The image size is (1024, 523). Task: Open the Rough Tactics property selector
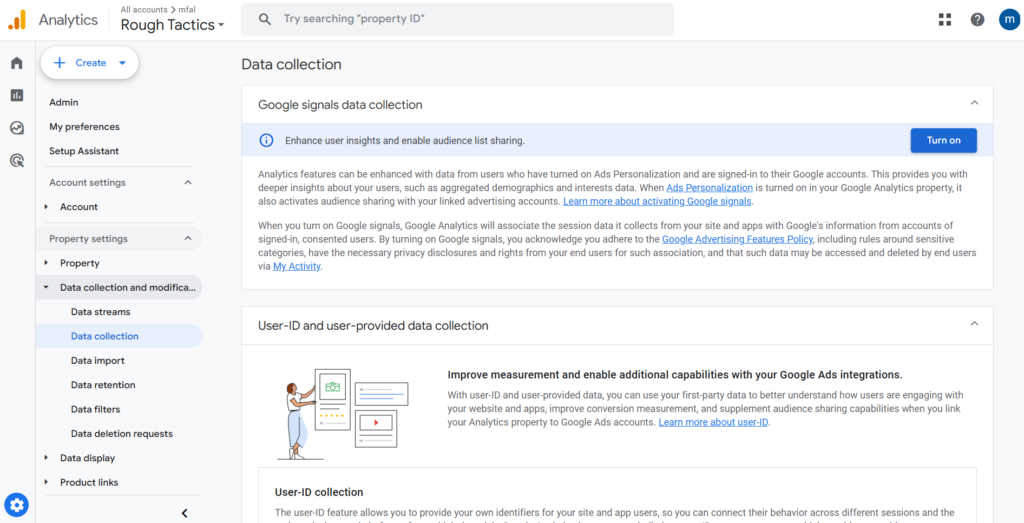pos(172,25)
